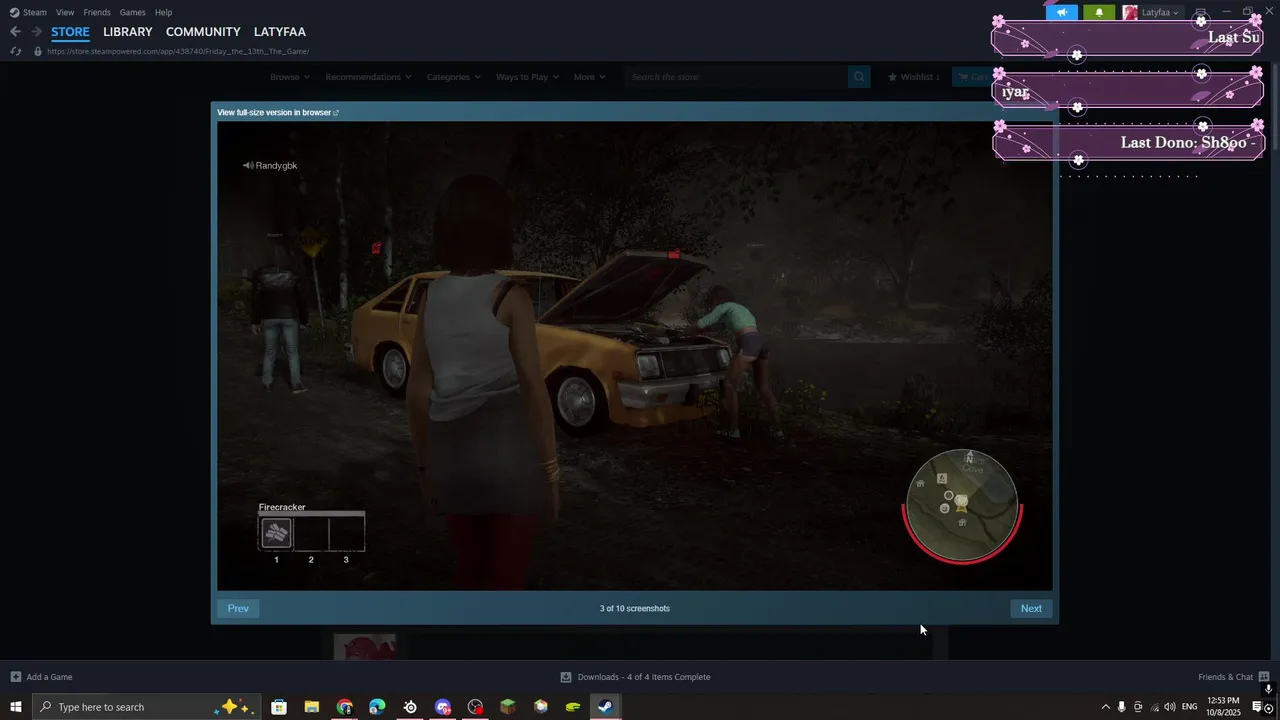
Task: Click the Next screenshot button
Action: 1031,608
